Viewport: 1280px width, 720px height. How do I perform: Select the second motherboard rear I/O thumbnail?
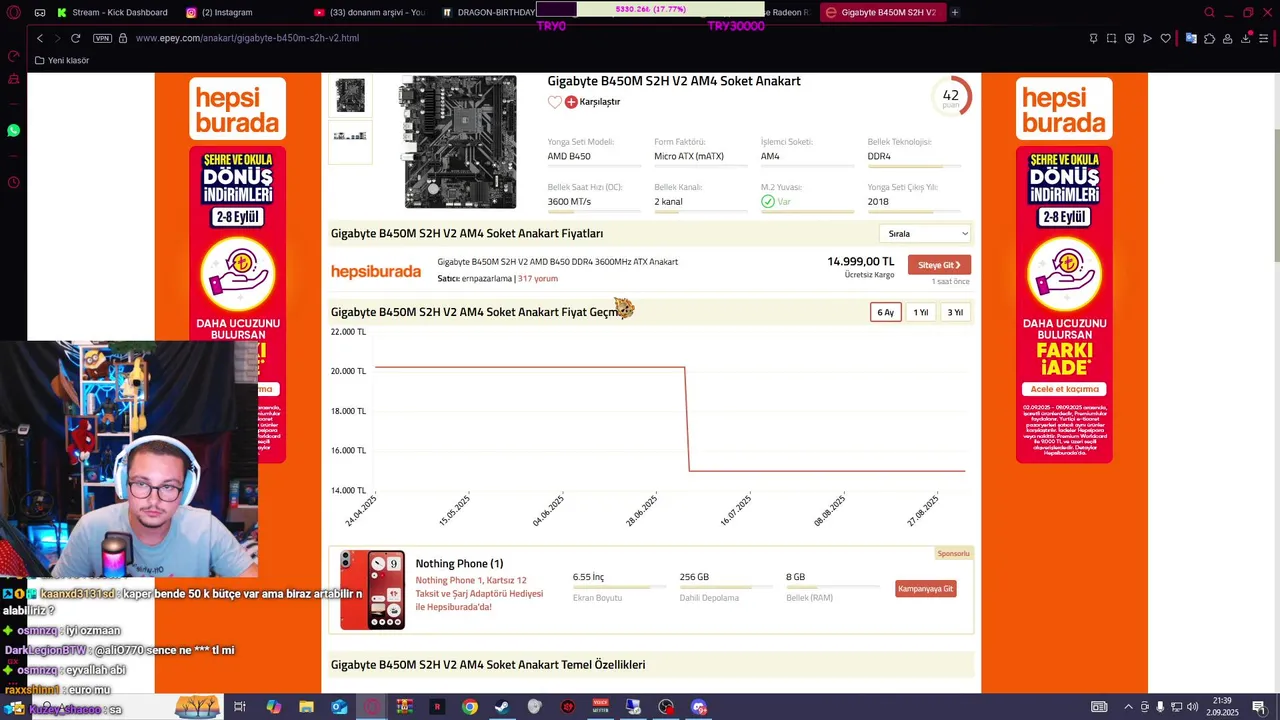(350, 141)
